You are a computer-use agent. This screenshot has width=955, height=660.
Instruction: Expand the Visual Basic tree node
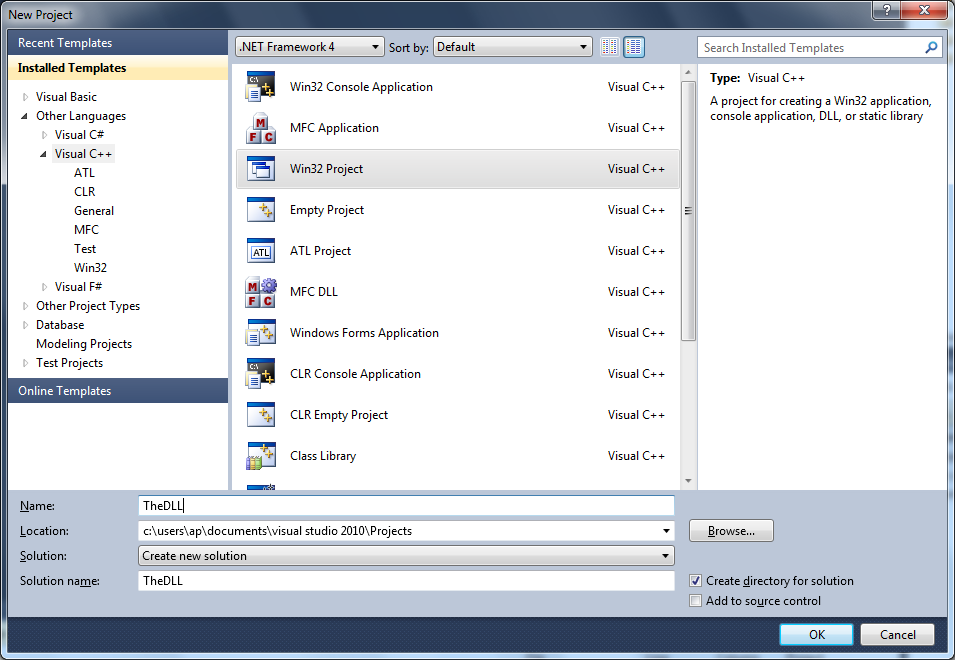coord(26,97)
